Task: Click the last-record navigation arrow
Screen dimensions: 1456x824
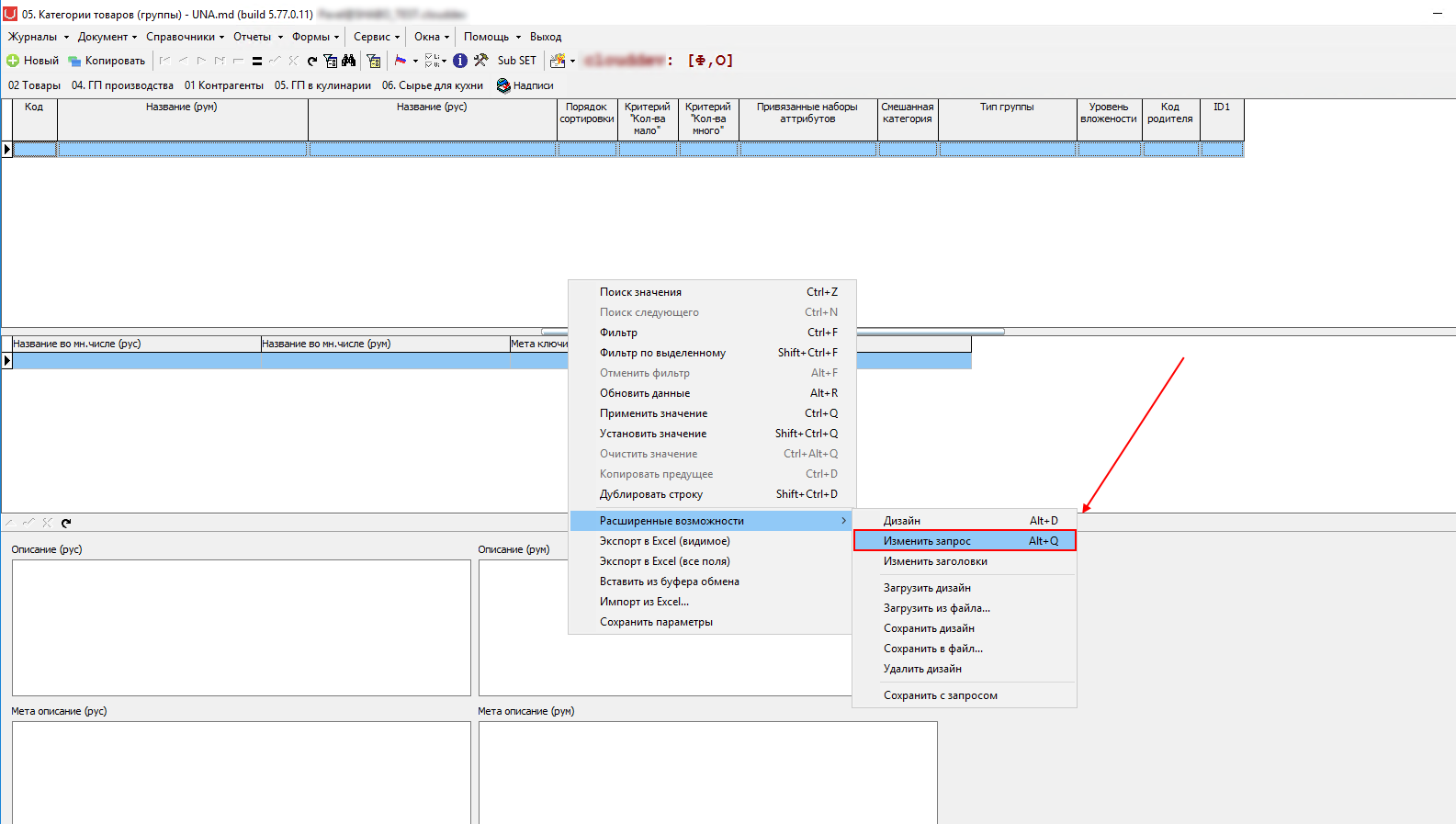Action: point(220,61)
